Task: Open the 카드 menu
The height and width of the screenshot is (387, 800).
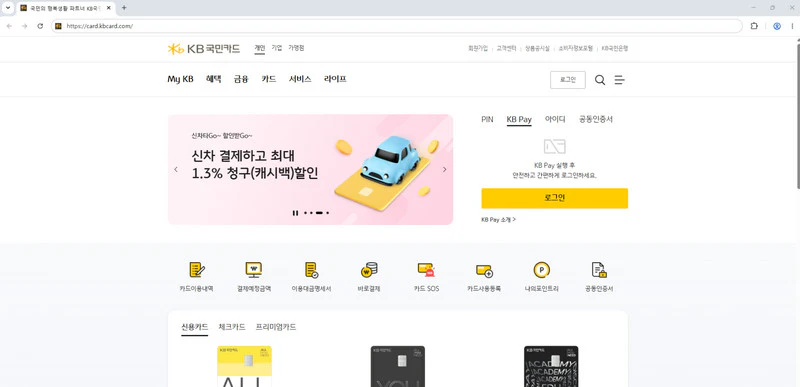Action: pos(269,79)
